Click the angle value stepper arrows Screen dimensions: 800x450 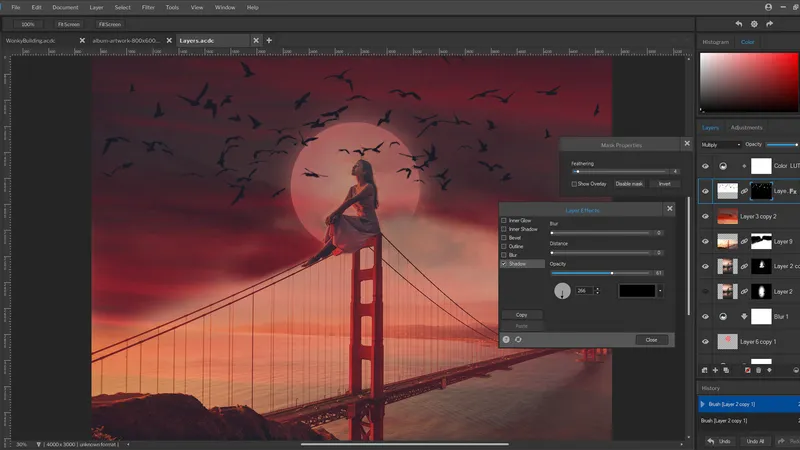pyautogui.click(x=597, y=291)
